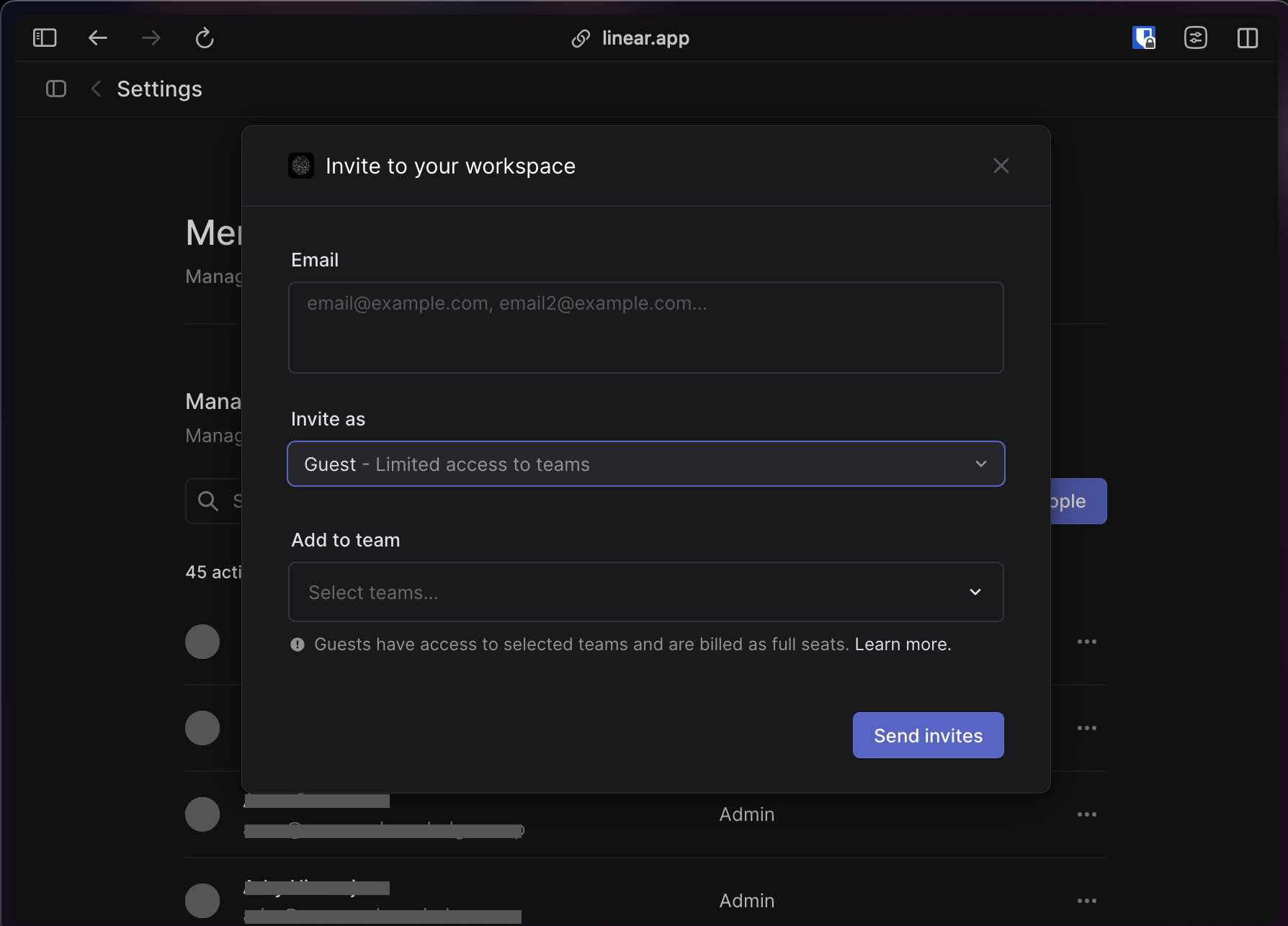Close the Invite to your workspace dialog
The height and width of the screenshot is (926, 1288).
point(1001,166)
